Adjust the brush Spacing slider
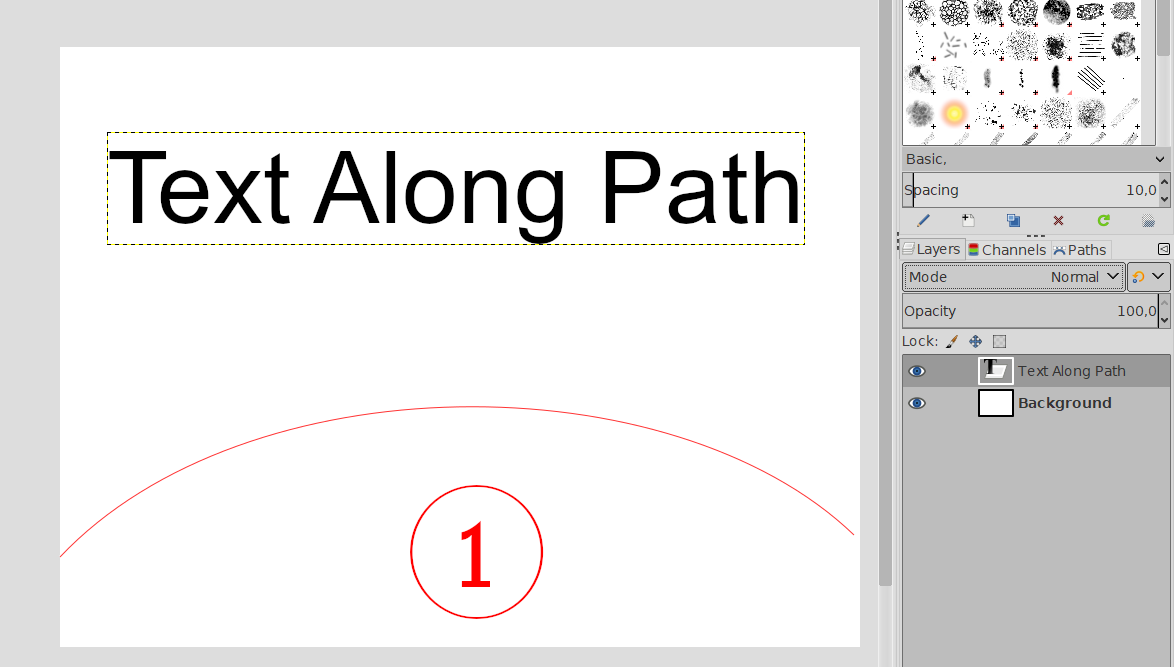 tap(1030, 190)
